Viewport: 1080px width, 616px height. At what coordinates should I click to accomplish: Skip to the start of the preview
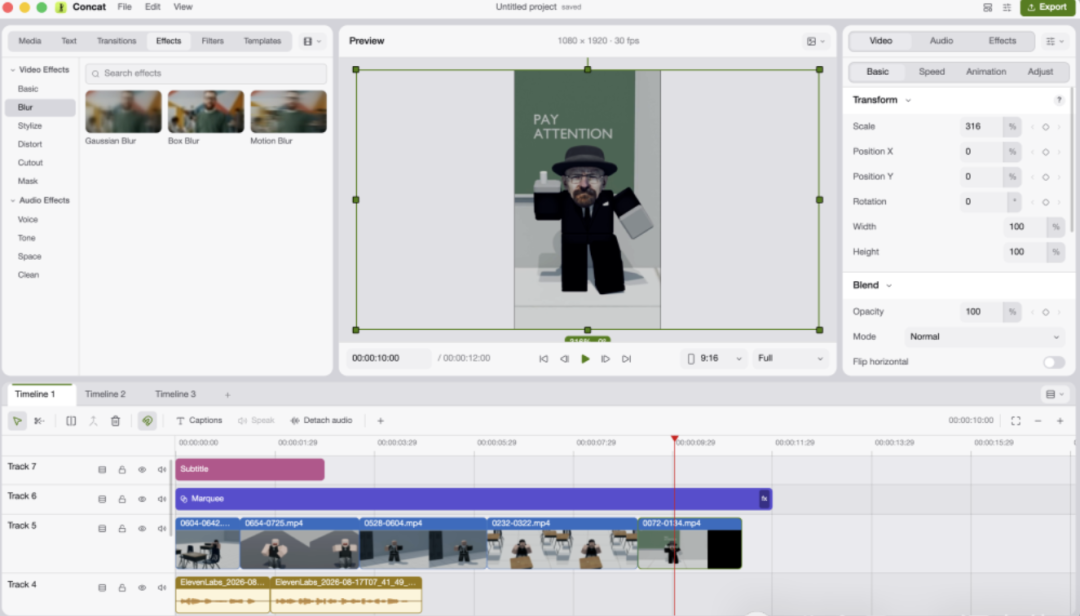[x=543, y=358]
